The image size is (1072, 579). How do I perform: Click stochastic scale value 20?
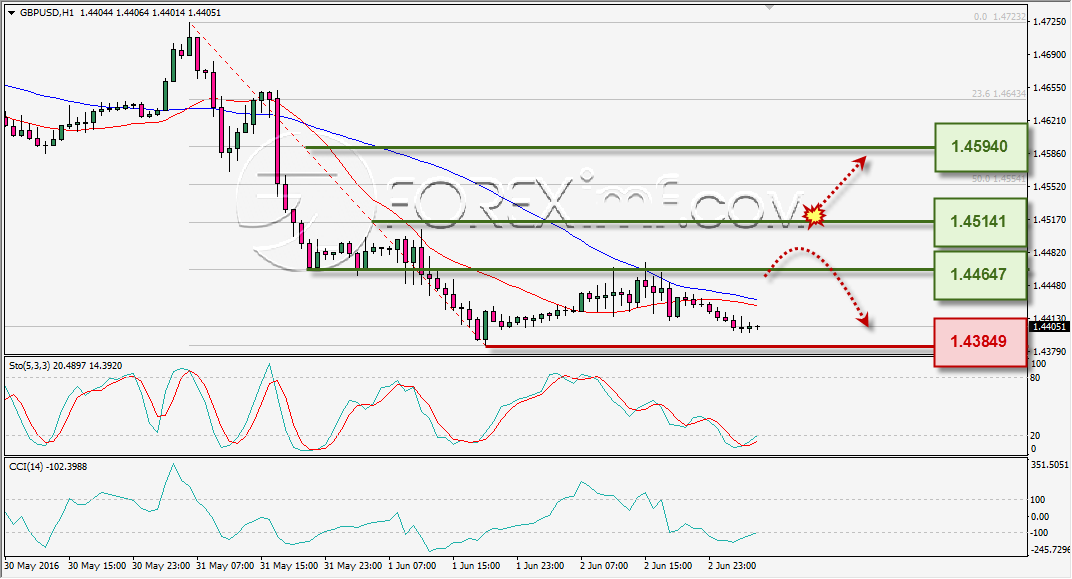(x=1035, y=435)
